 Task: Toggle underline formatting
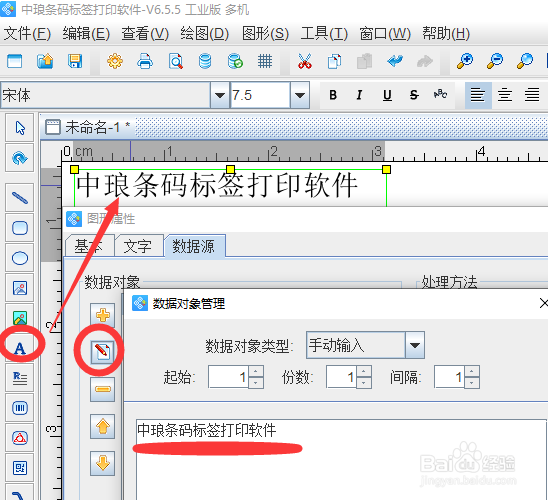click(387, 95)
